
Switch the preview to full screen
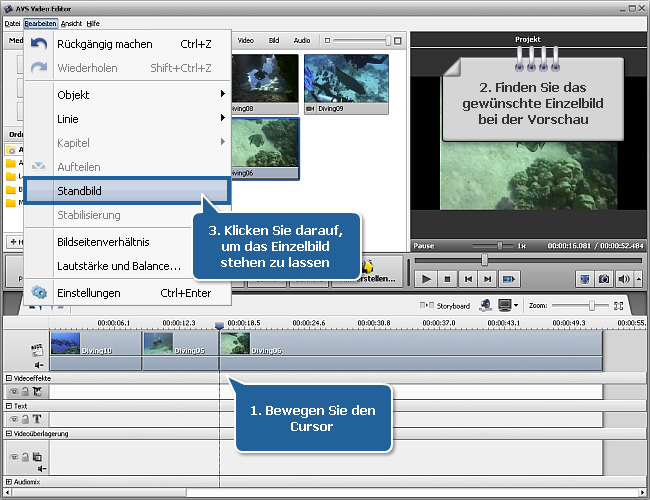tap(585, 279)
